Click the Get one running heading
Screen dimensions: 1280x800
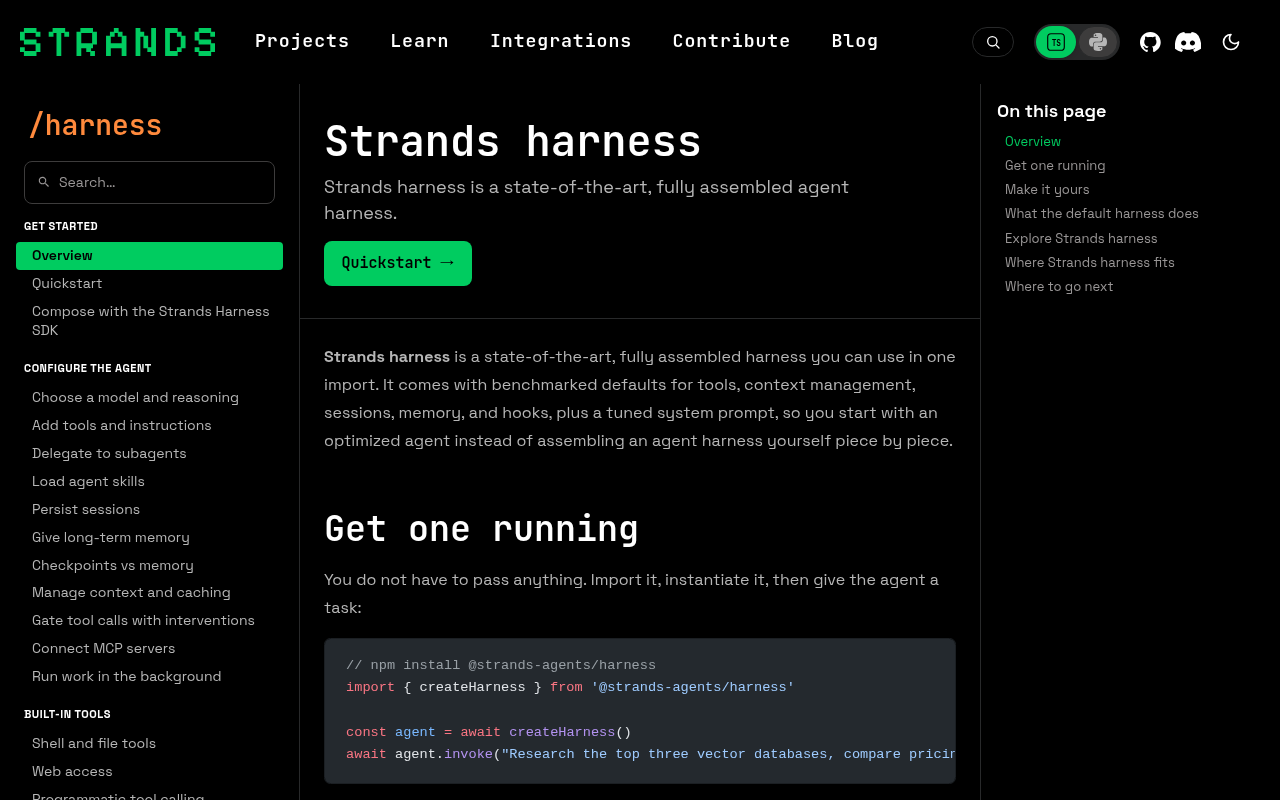pyautogui.click(x=481, y=528)
